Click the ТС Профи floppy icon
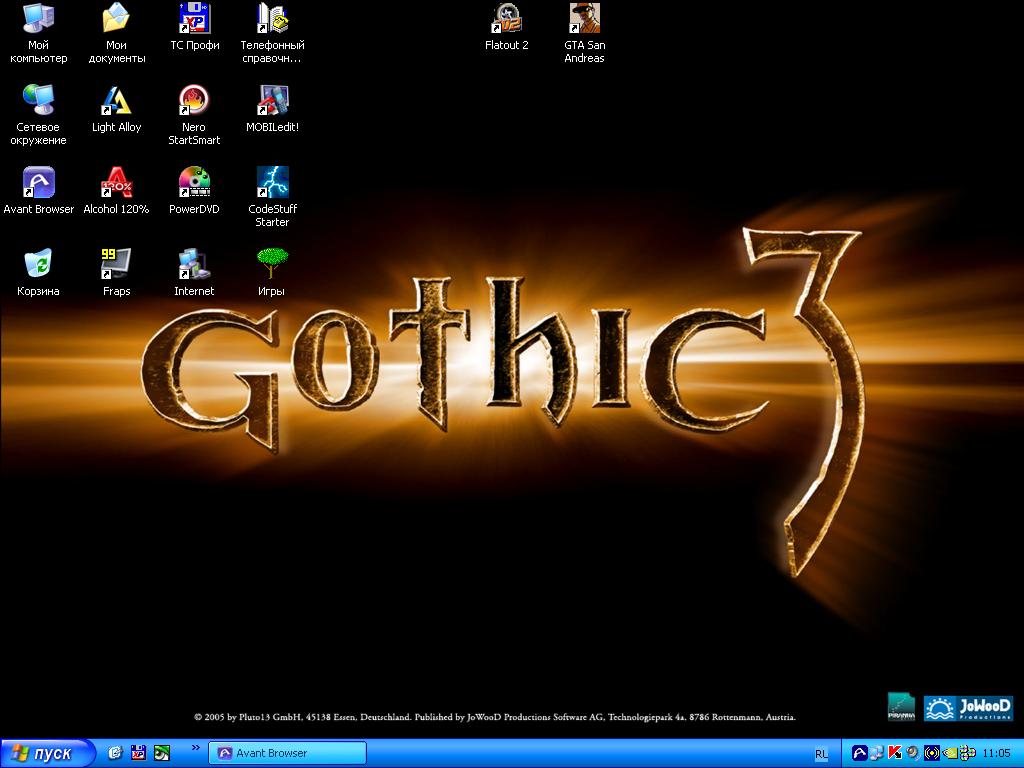 pos(194,18)
